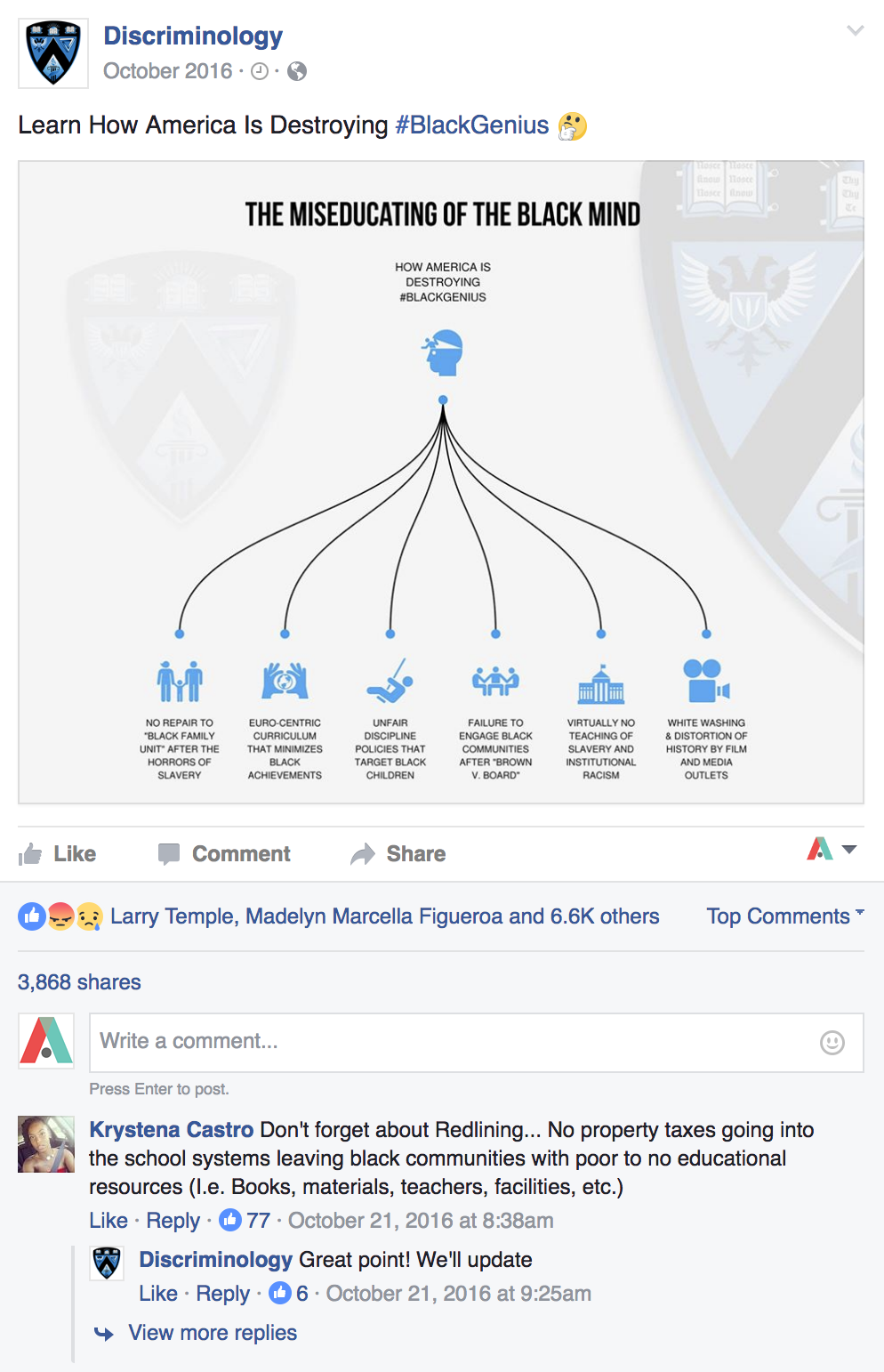This screenshot has height=1372, width=884.
Task: Reply to Krystena Castro's comment
Action: point(173,1221)
